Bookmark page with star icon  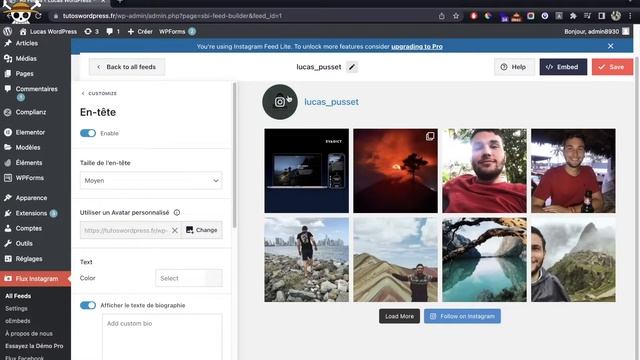456,16
